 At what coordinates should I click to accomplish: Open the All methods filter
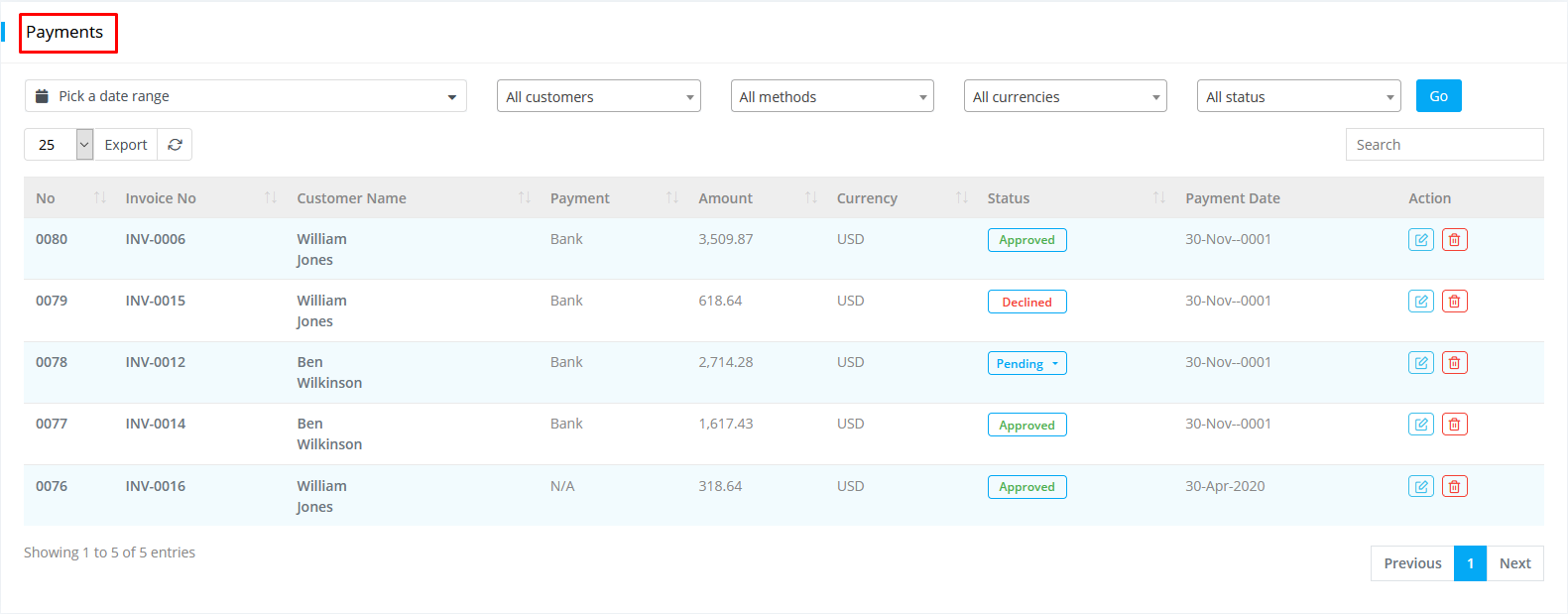(x=831, y=96)
